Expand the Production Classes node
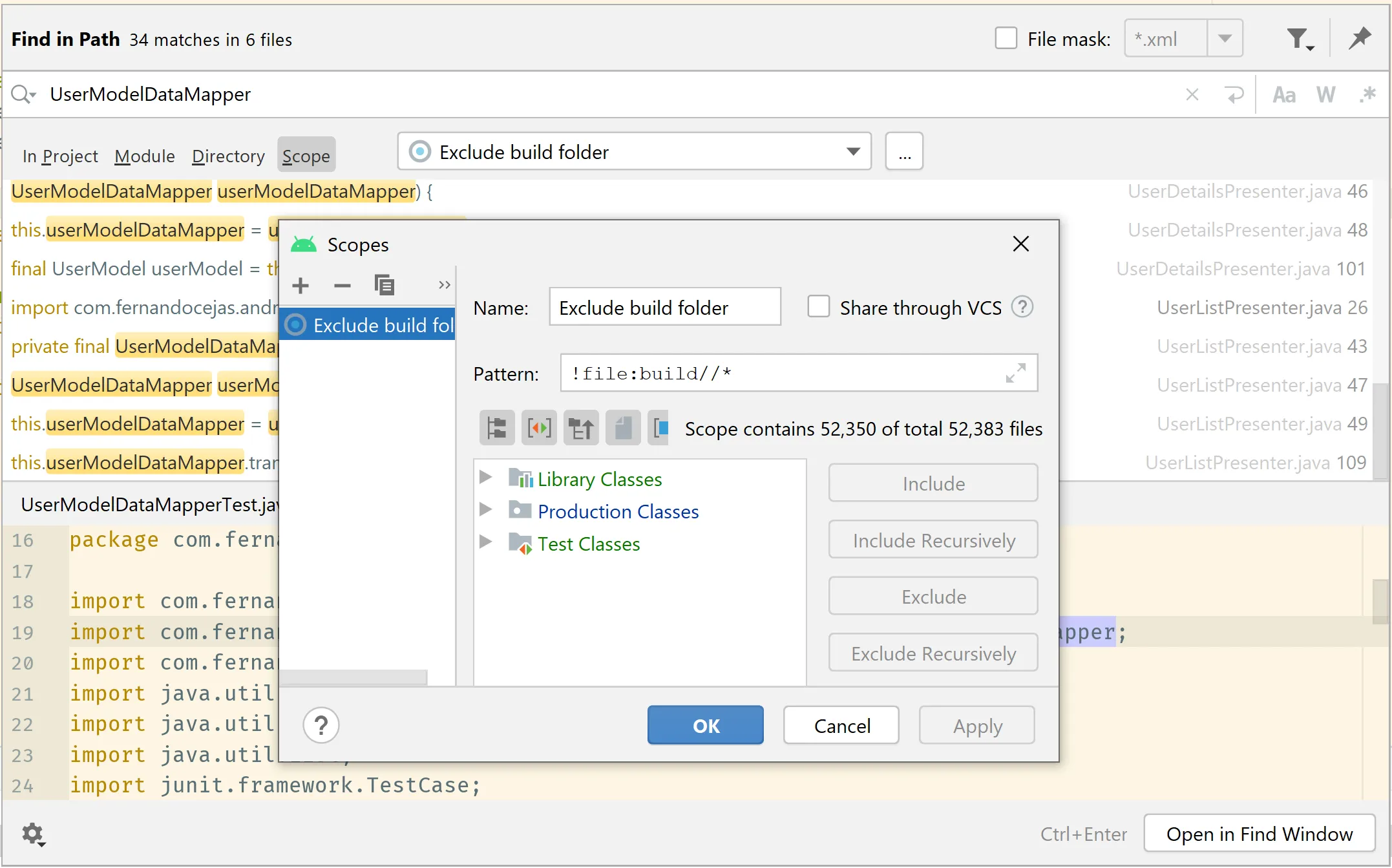The width and height of the screenshot is (1392, 868). click(485, 511)
